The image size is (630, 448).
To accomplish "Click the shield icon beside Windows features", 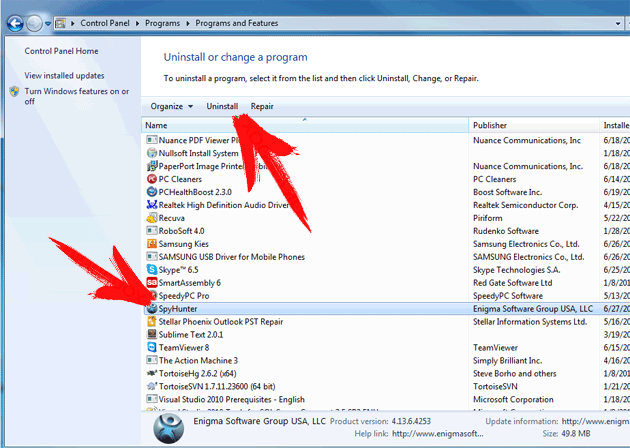I will 14,91.
